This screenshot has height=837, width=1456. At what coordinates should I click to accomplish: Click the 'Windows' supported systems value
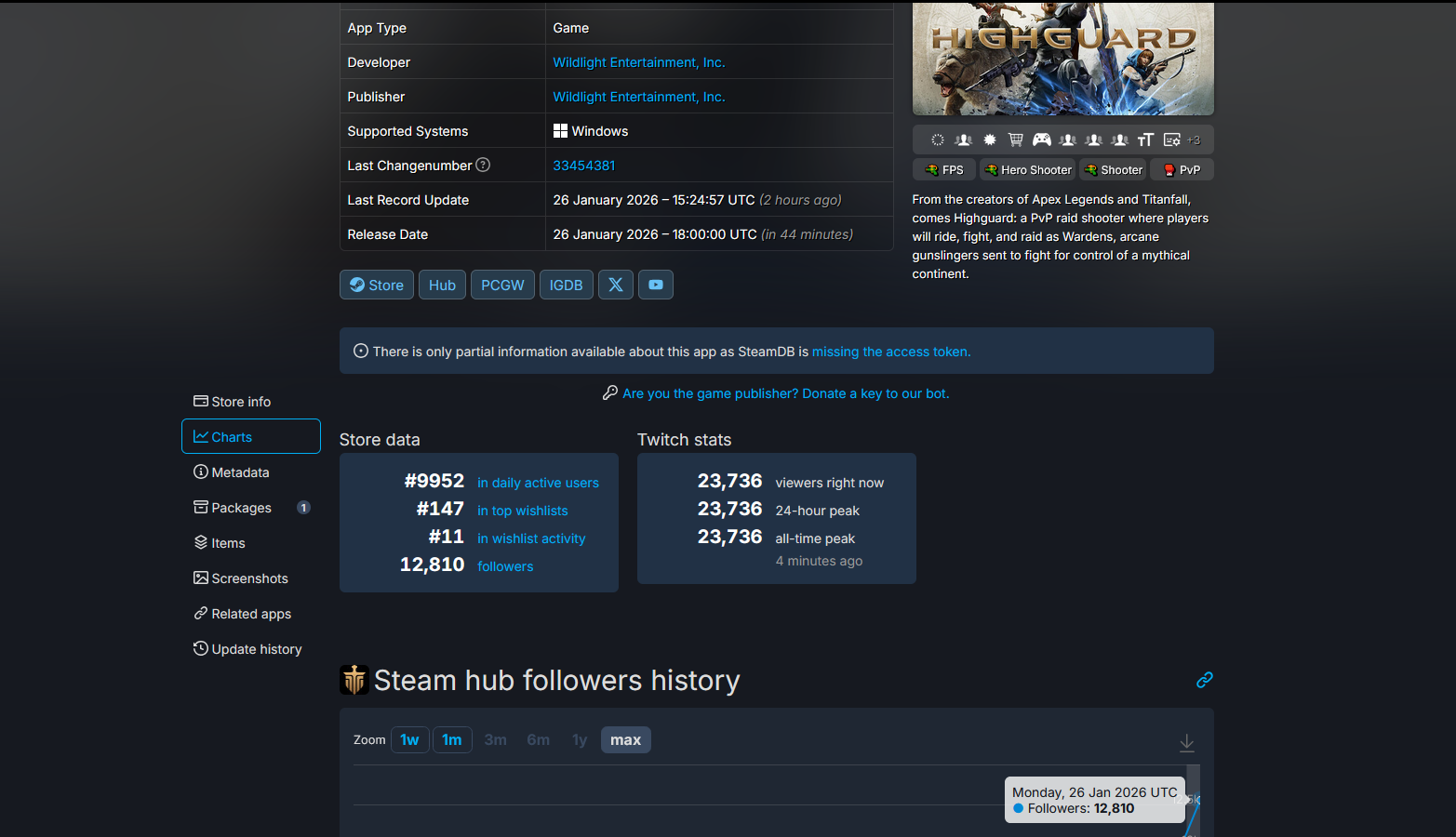pos(591,131)
